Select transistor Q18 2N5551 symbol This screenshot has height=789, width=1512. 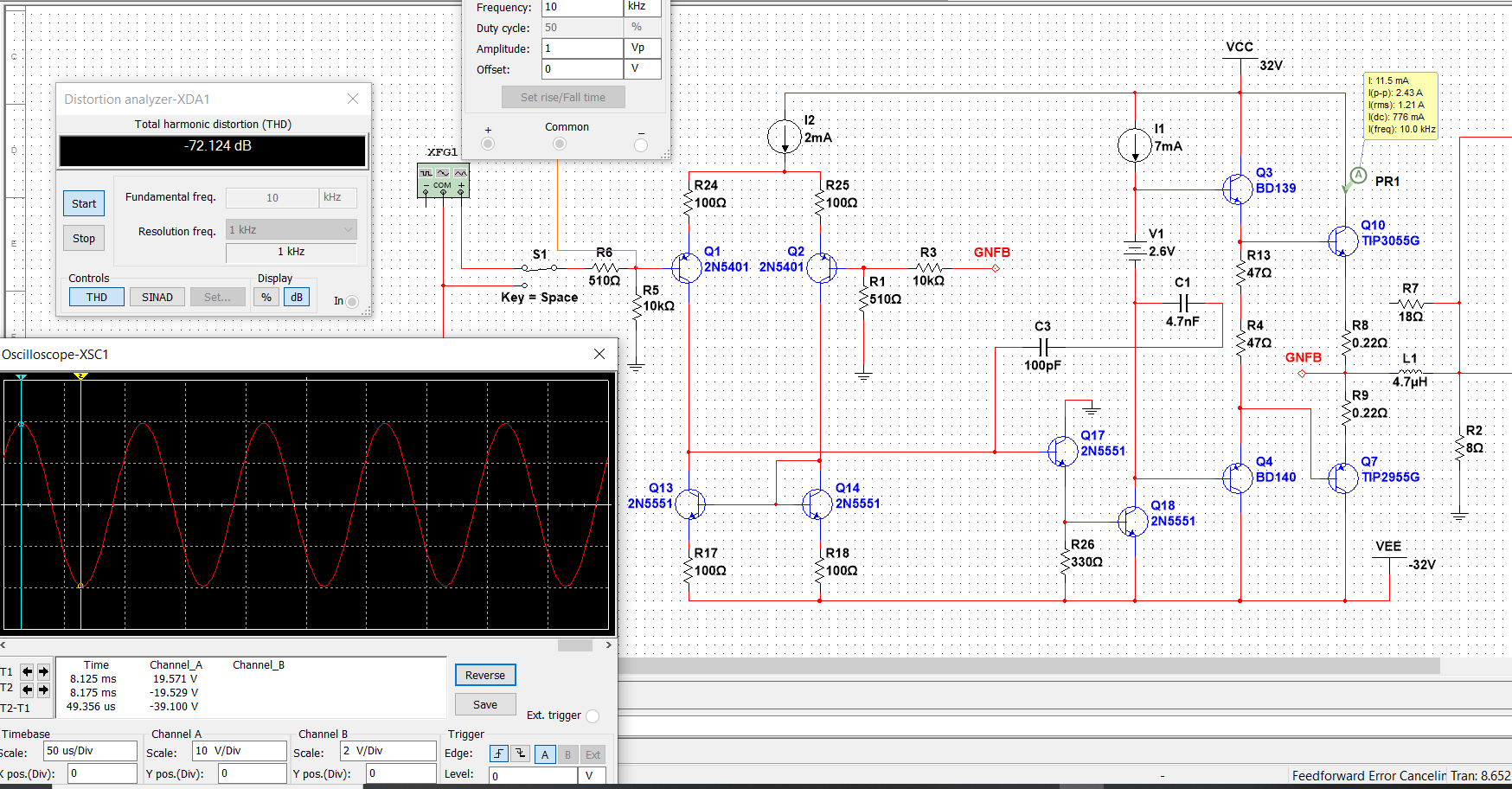[1132, 521]
